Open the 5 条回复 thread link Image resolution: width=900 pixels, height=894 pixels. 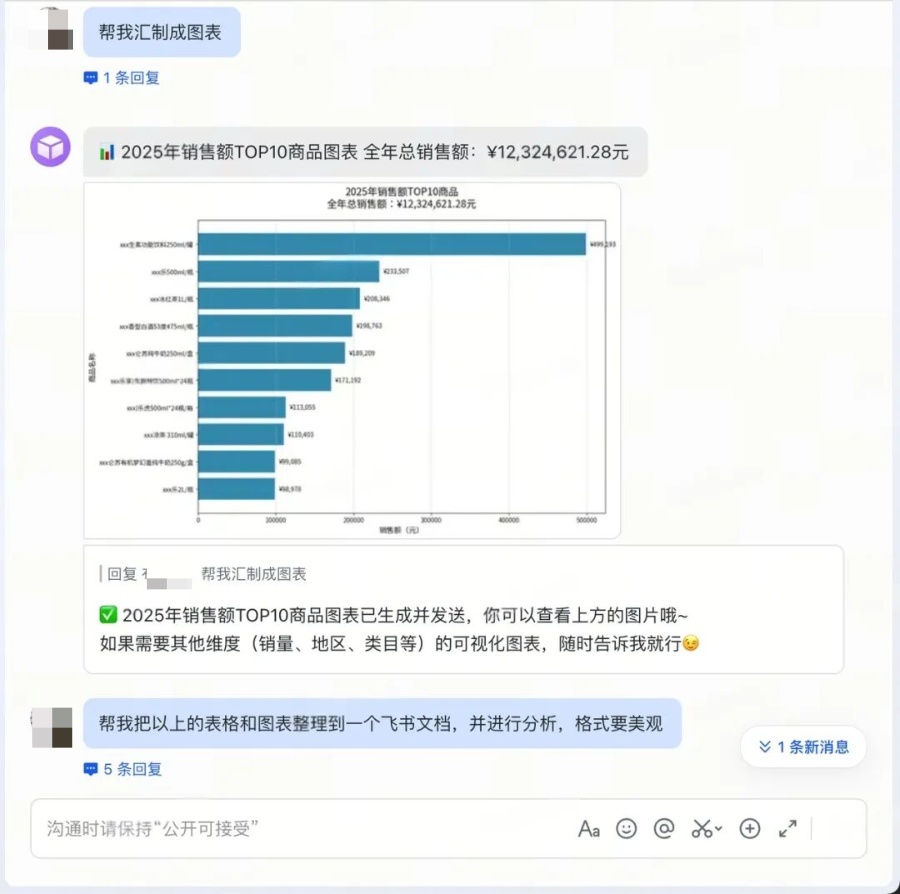[x=123, y=769]
